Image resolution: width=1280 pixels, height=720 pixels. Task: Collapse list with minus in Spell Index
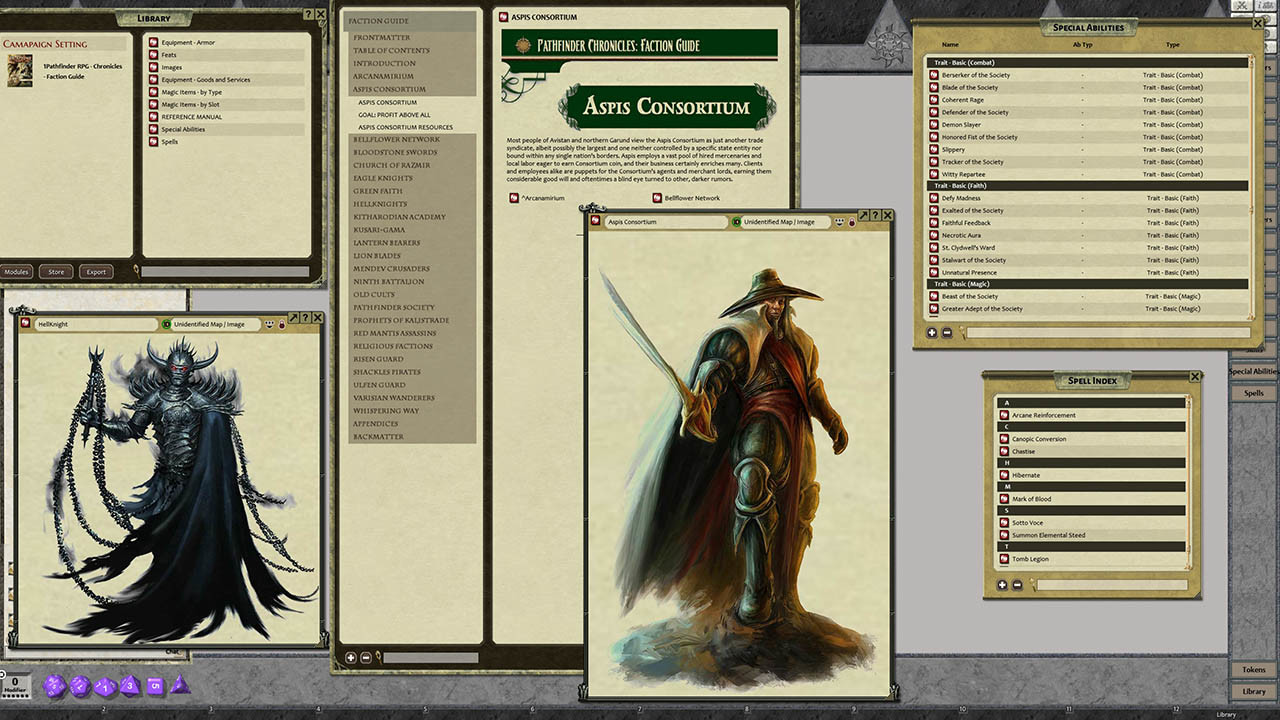1017,585
